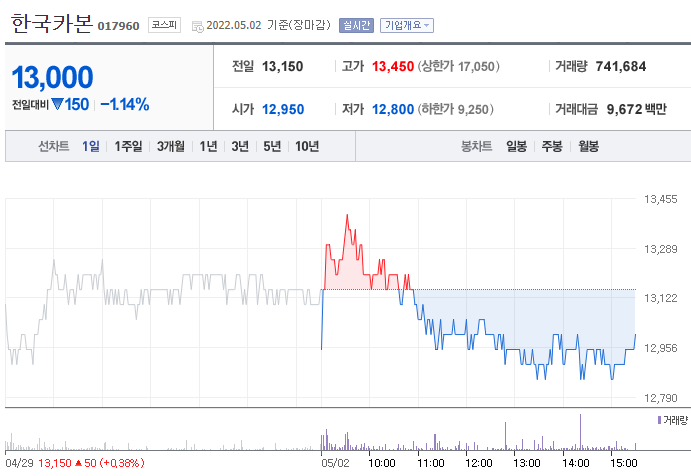Open the 주봉 candlestick chart

tap(552, 146)
